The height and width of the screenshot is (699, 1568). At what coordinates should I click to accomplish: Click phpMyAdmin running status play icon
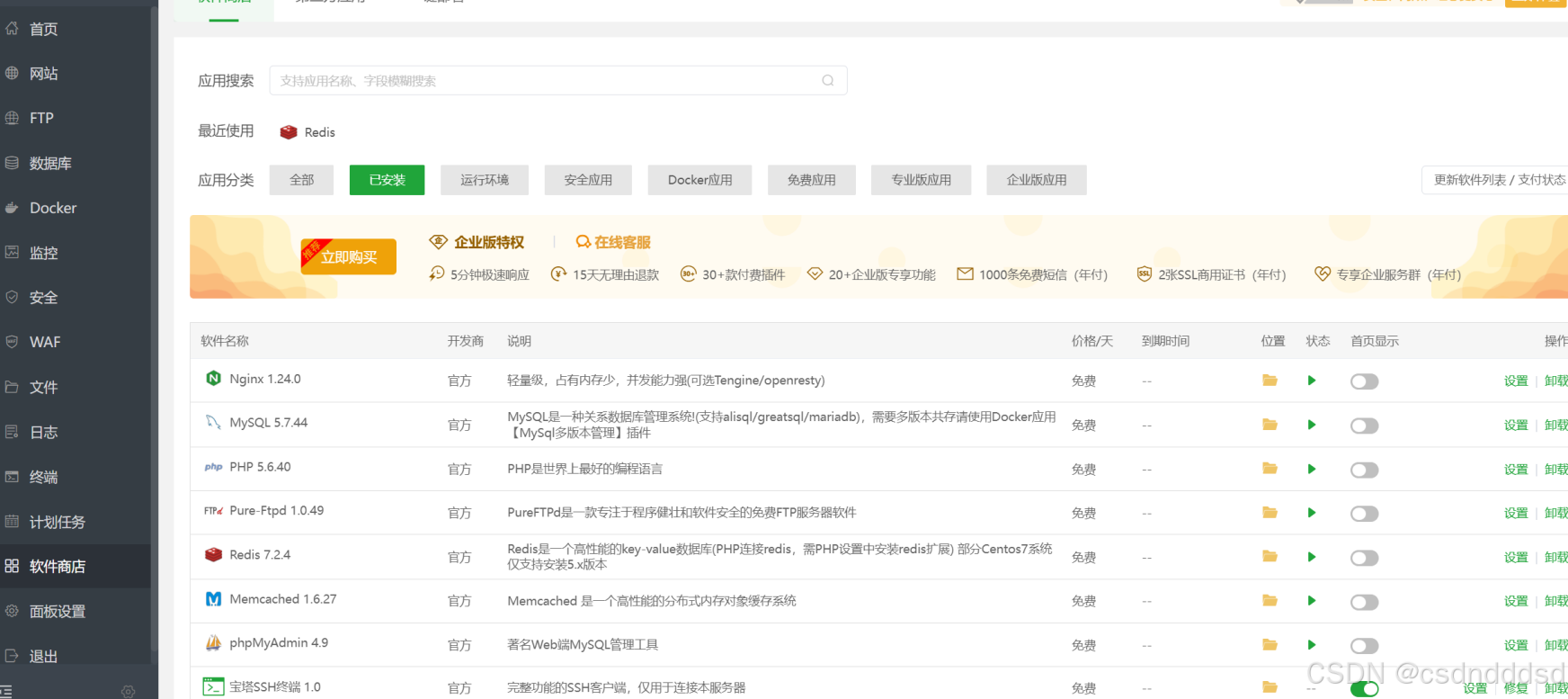[x=1312, y=644]
